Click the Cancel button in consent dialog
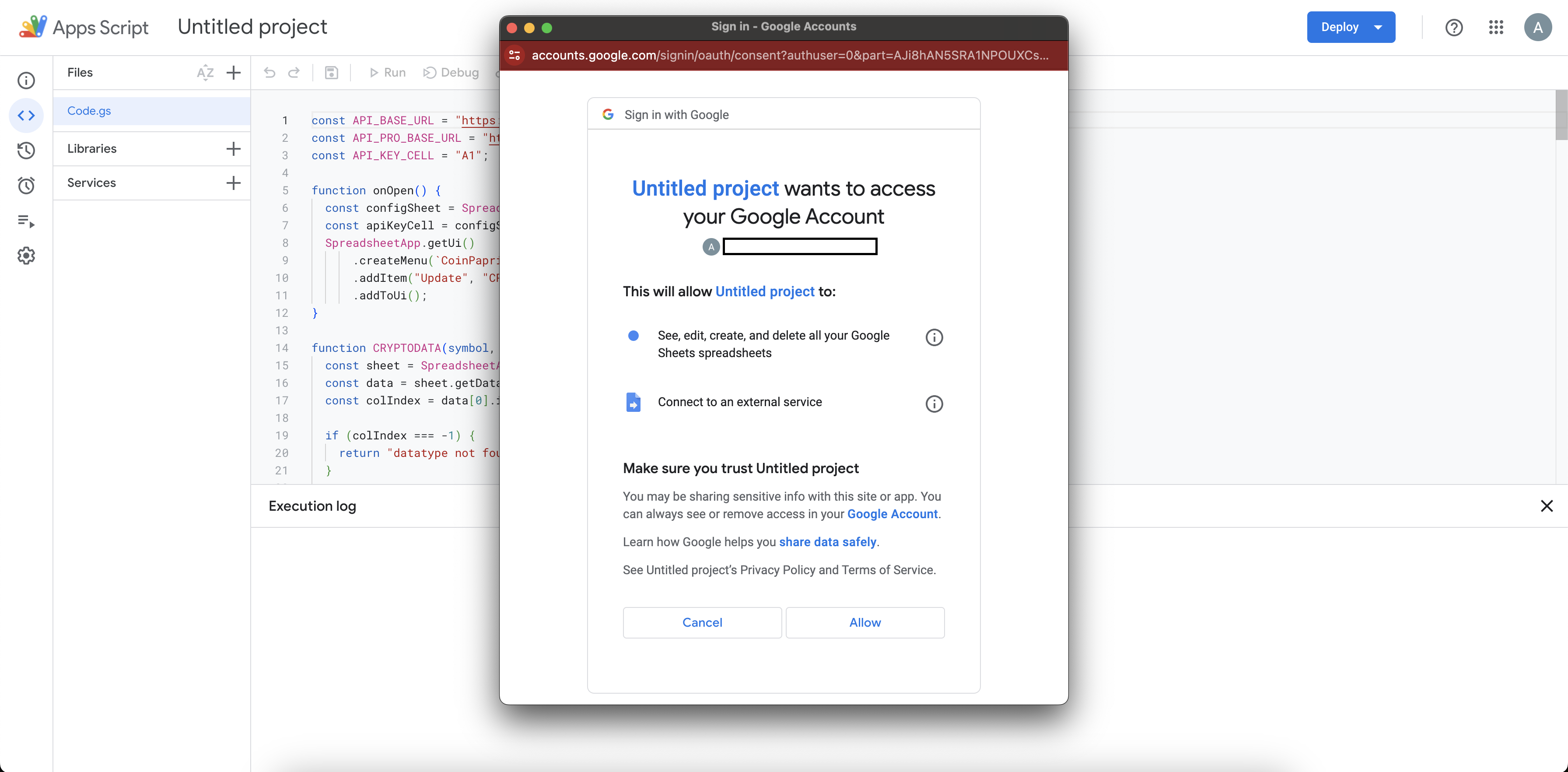 [x=702, y=622]
